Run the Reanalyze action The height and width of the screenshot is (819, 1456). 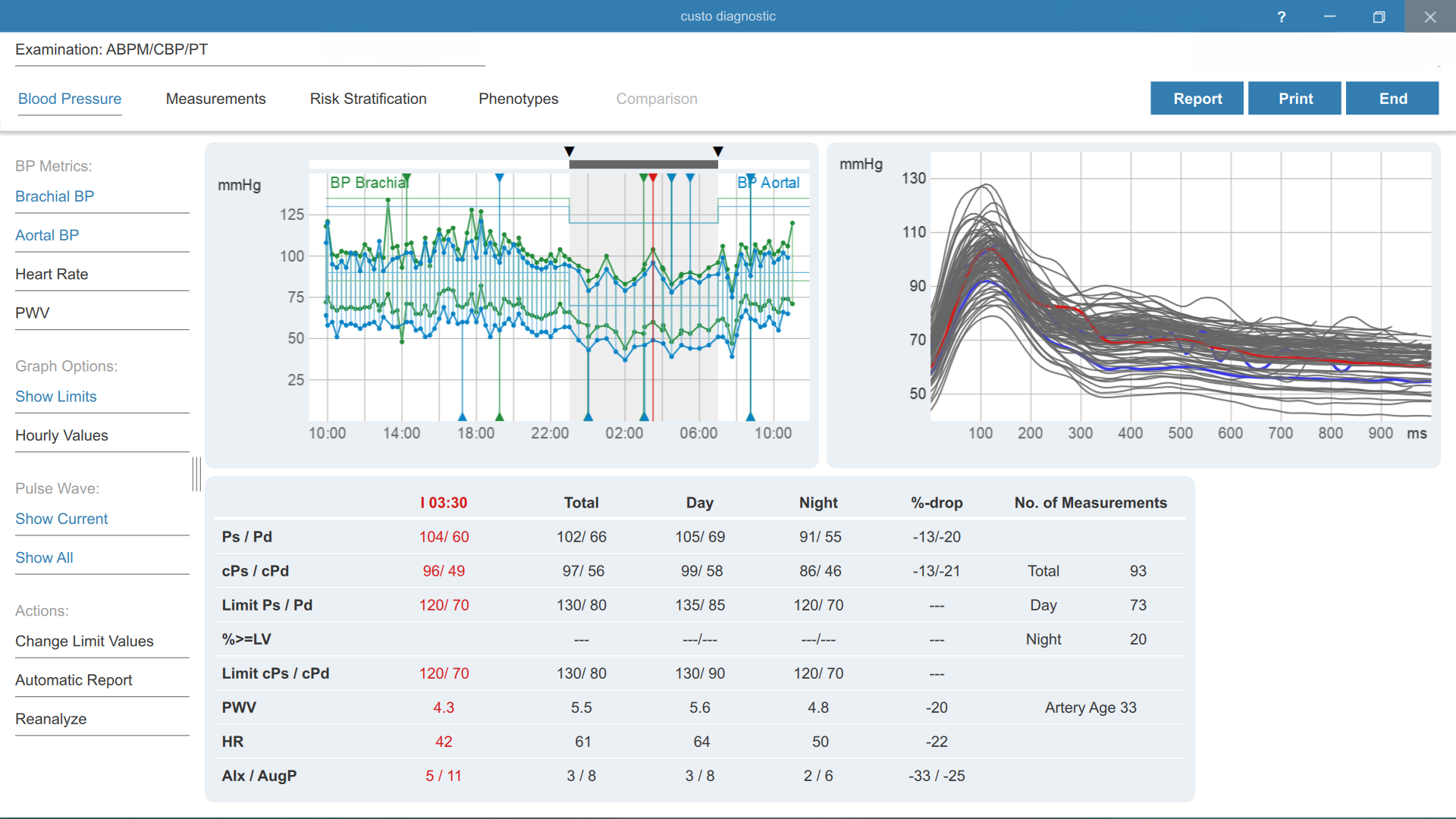51,719
